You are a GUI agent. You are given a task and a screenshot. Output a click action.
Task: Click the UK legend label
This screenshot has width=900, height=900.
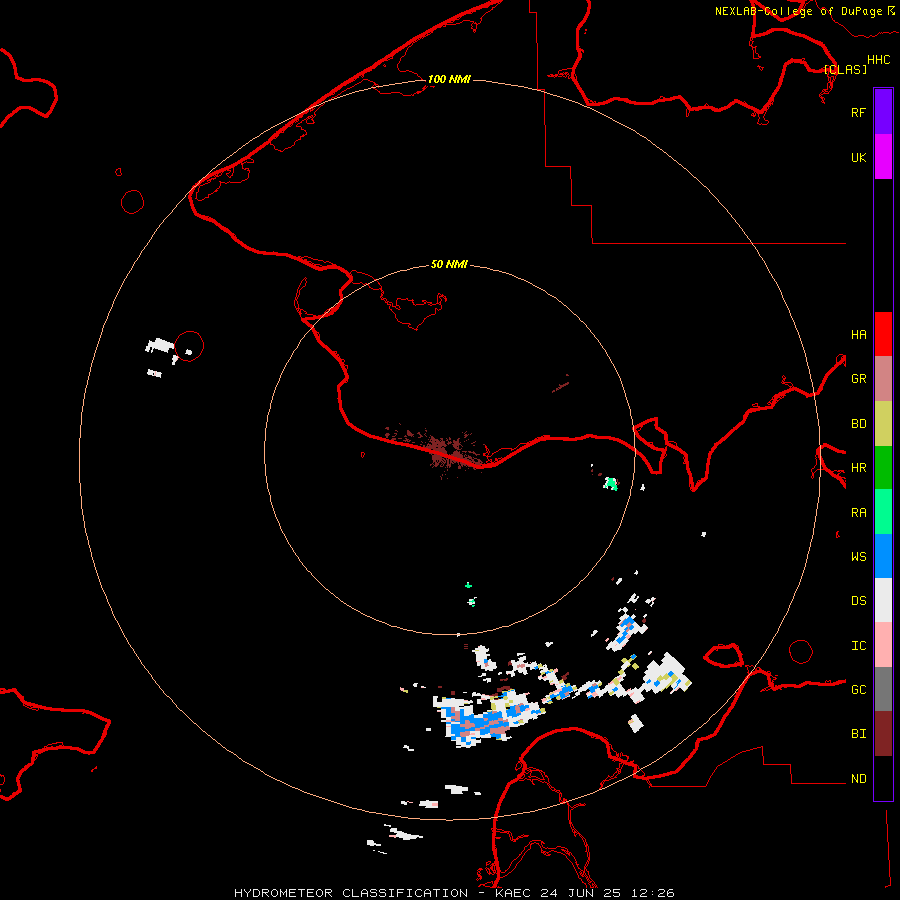point(858,157)
